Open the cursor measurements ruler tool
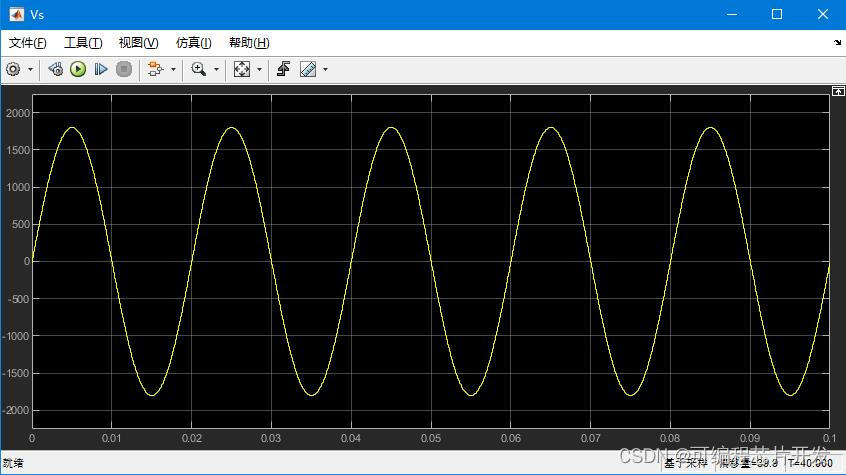The height and width of the screenshot is (475, 846). [x=308, y=69]
